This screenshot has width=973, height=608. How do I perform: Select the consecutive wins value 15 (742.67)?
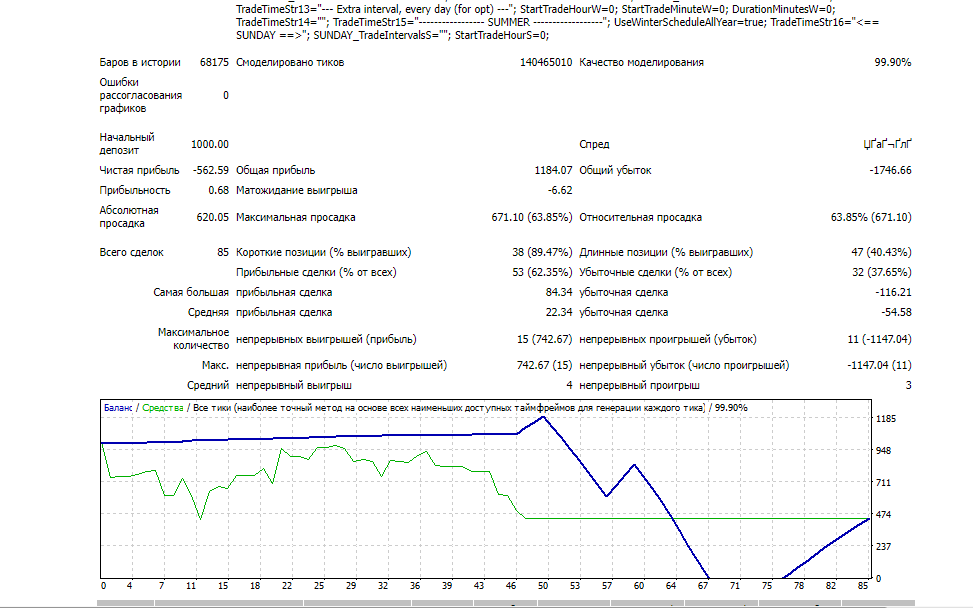tap(544, 339)
